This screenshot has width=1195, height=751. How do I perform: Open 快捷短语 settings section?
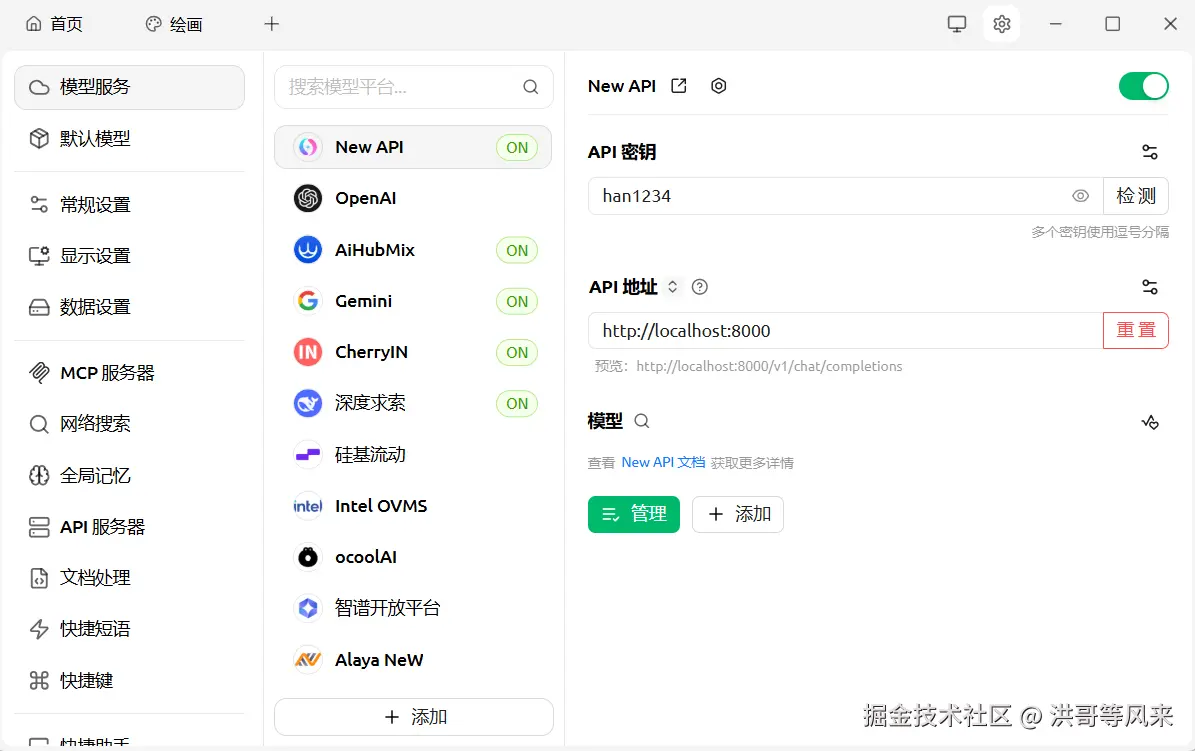[x=130, y=629]
